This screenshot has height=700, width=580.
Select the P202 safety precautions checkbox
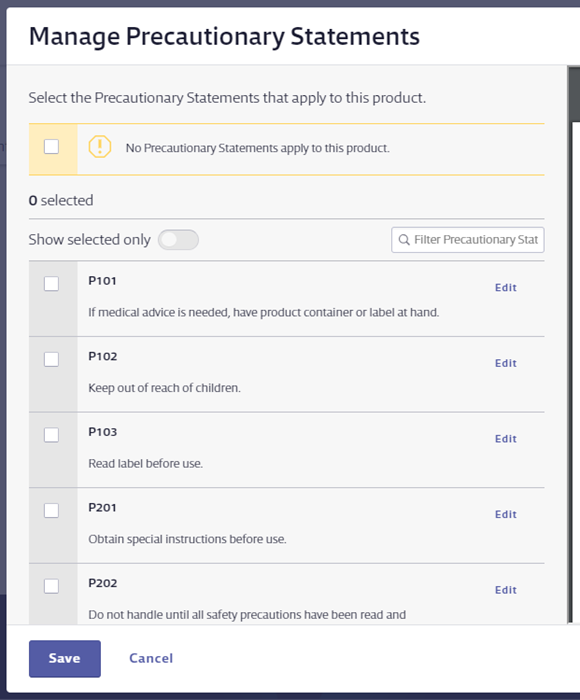pyautogui.click(x=51, y=586)
